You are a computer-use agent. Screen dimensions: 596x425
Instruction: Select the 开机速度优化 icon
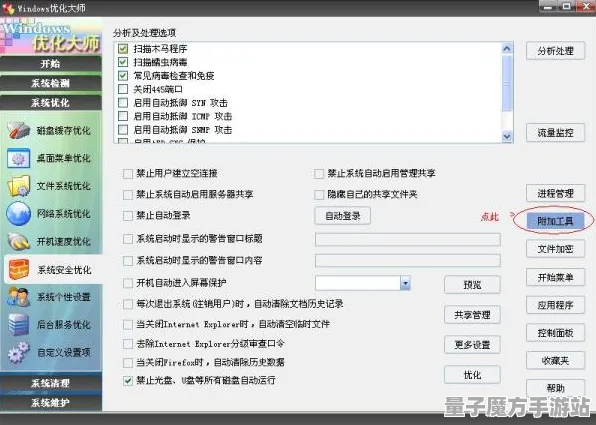[18, 241]
